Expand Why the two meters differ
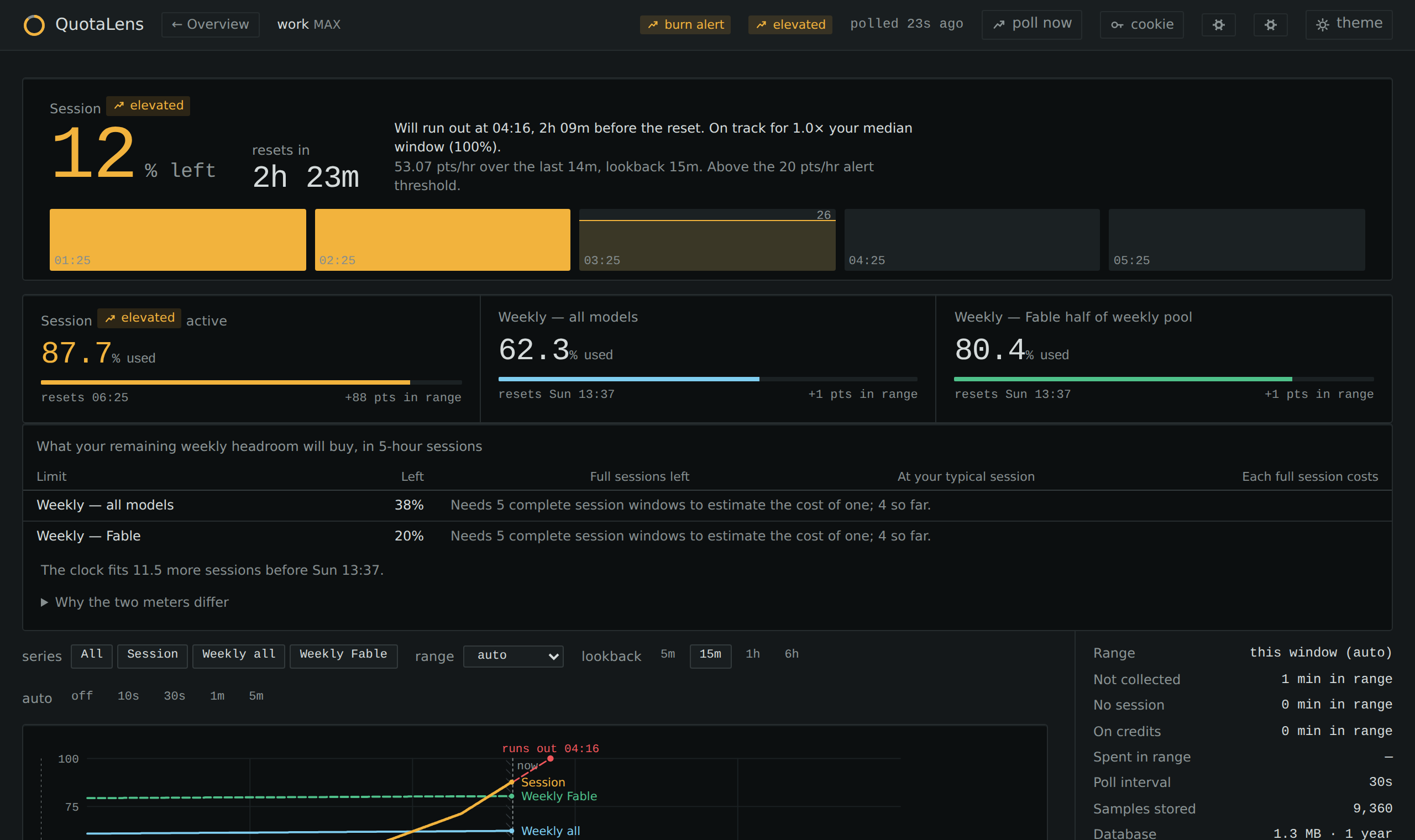 coord(135,602)
